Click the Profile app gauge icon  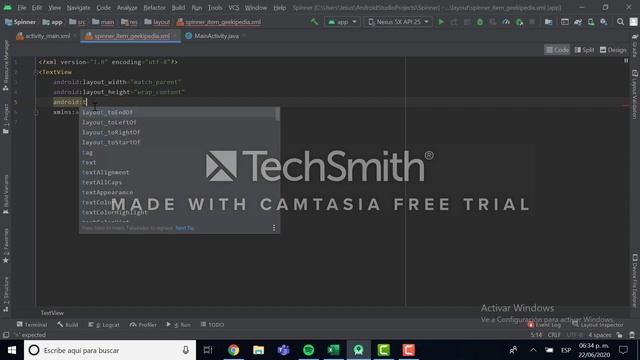[x=506, y=22]
